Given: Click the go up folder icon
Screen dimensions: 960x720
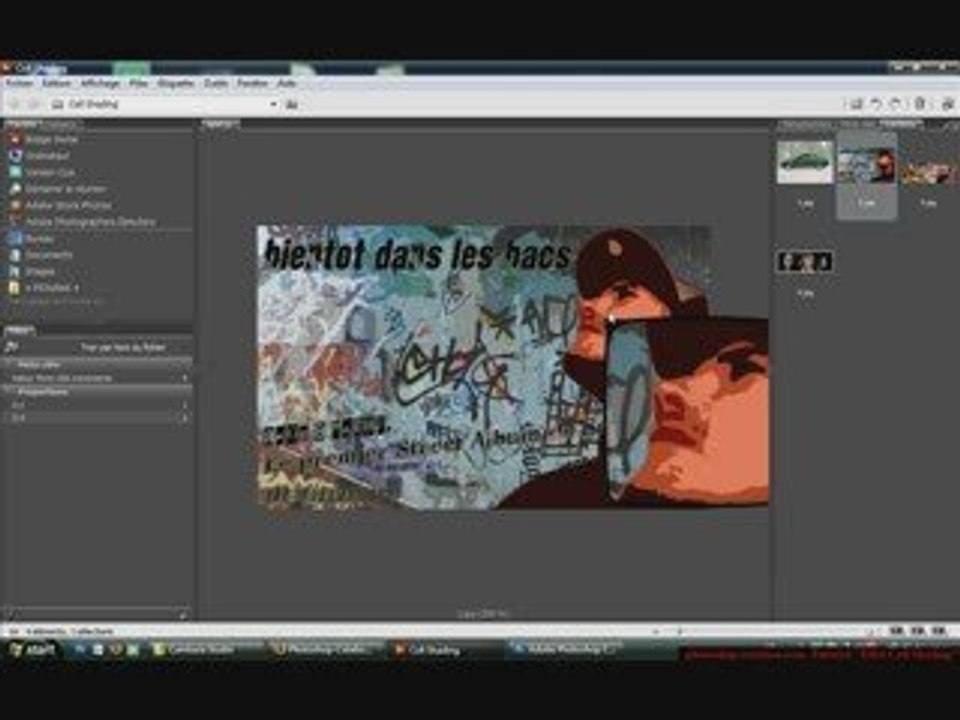Looking at the screenshot, I should click(x=292, y=105).
